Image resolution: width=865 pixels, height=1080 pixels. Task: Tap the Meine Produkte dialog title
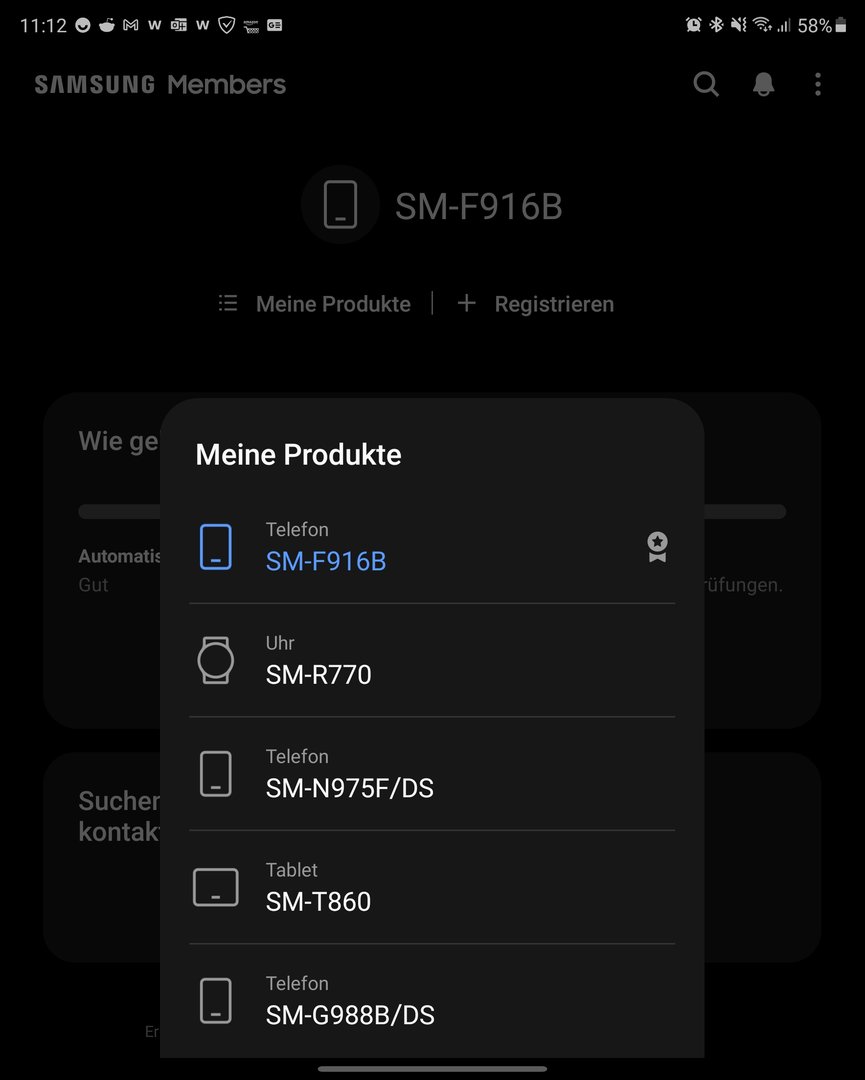tap(298, 455)
